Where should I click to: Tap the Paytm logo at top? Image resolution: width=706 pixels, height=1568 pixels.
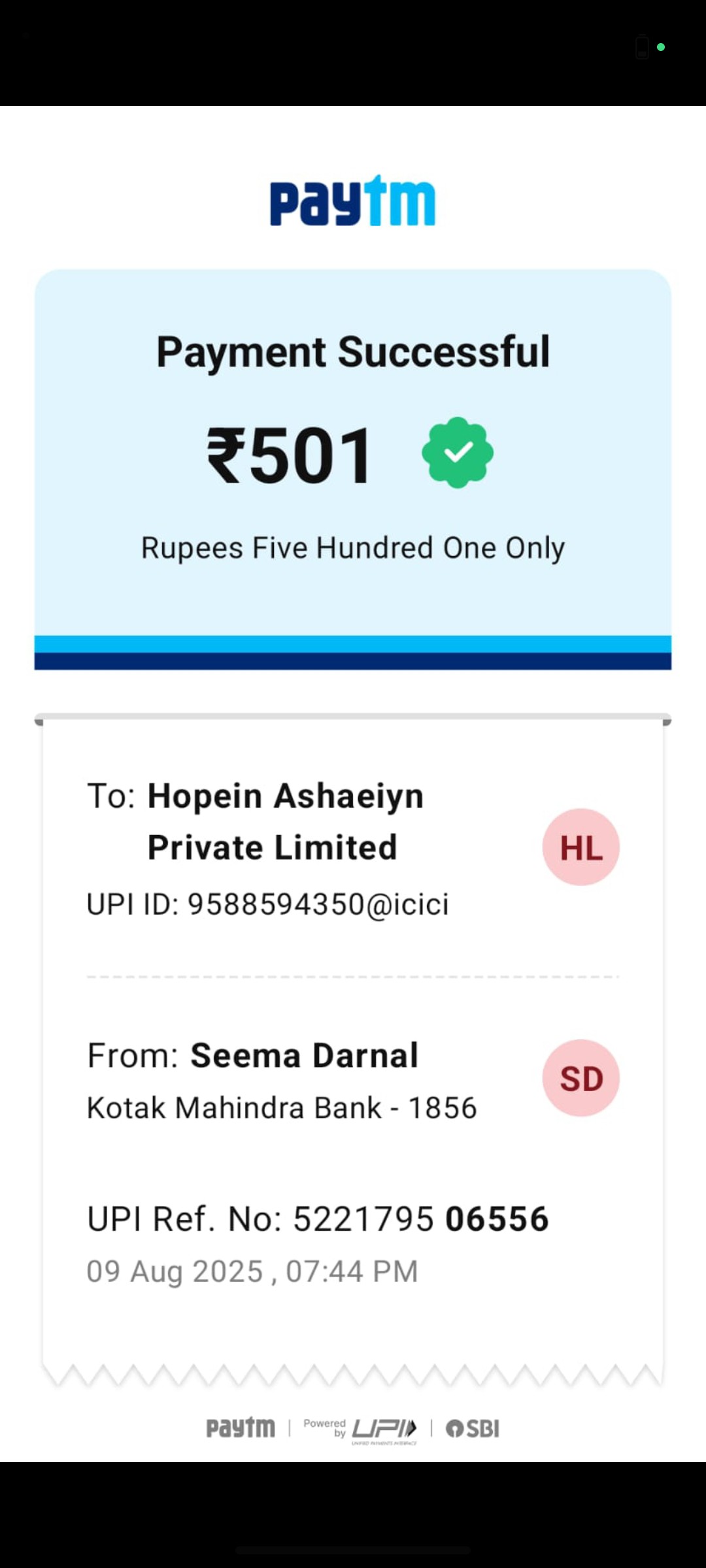352,200
